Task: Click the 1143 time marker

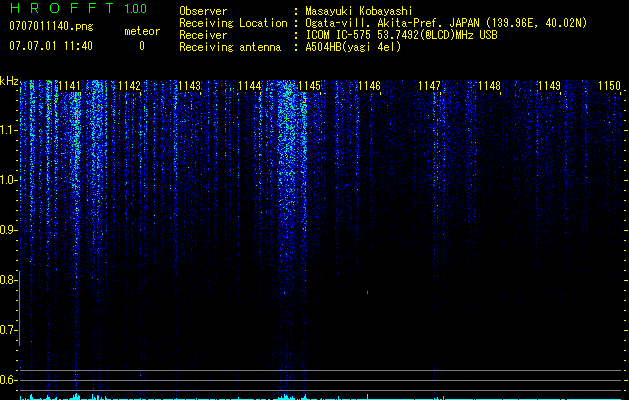Action: [x=189, y=86]
